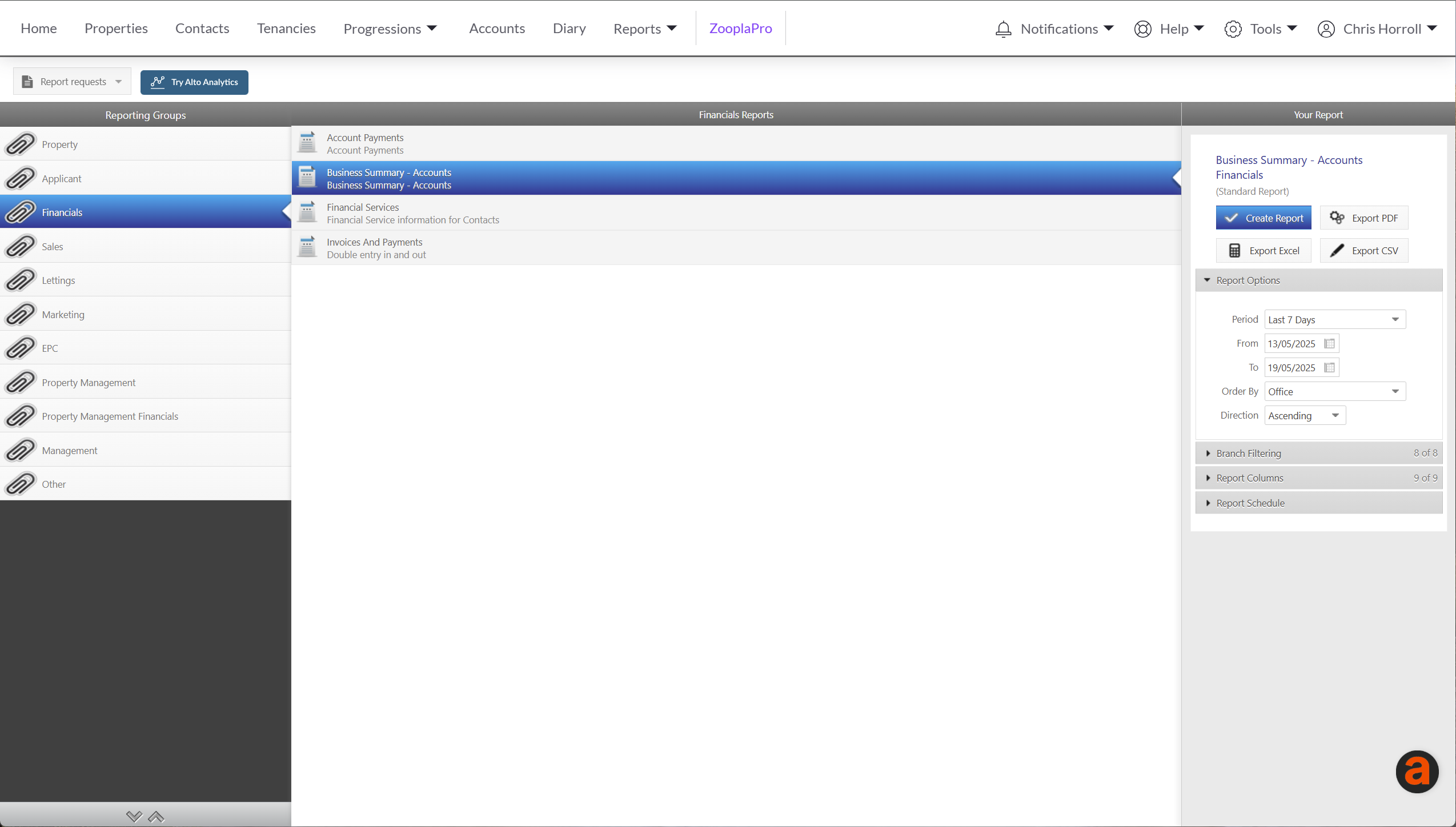Expand the Report Columns section
Image resolution: width=1456 pixels, height=827 pixels.
point(1318,477)
